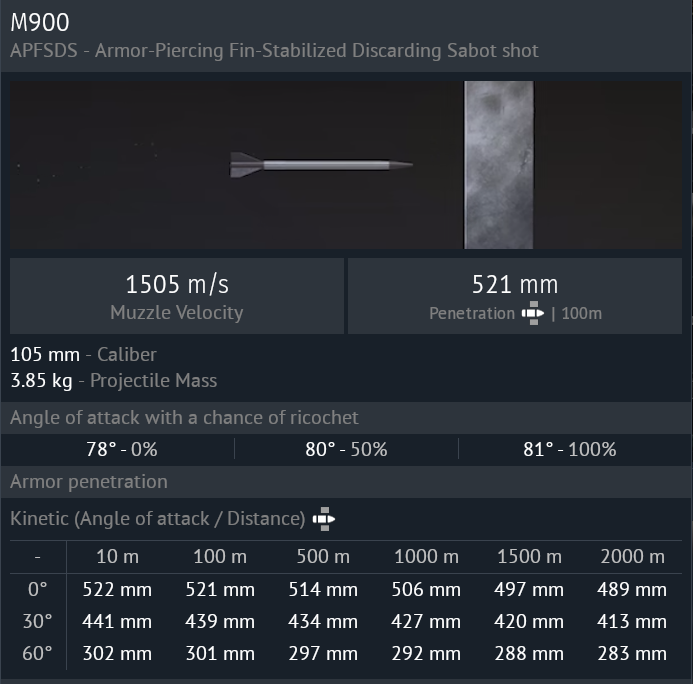Image resolution: width=693 pixels, height=684 pixels.
Task: Click the grey armor plate in preview
Action: [x=498, y=165]
